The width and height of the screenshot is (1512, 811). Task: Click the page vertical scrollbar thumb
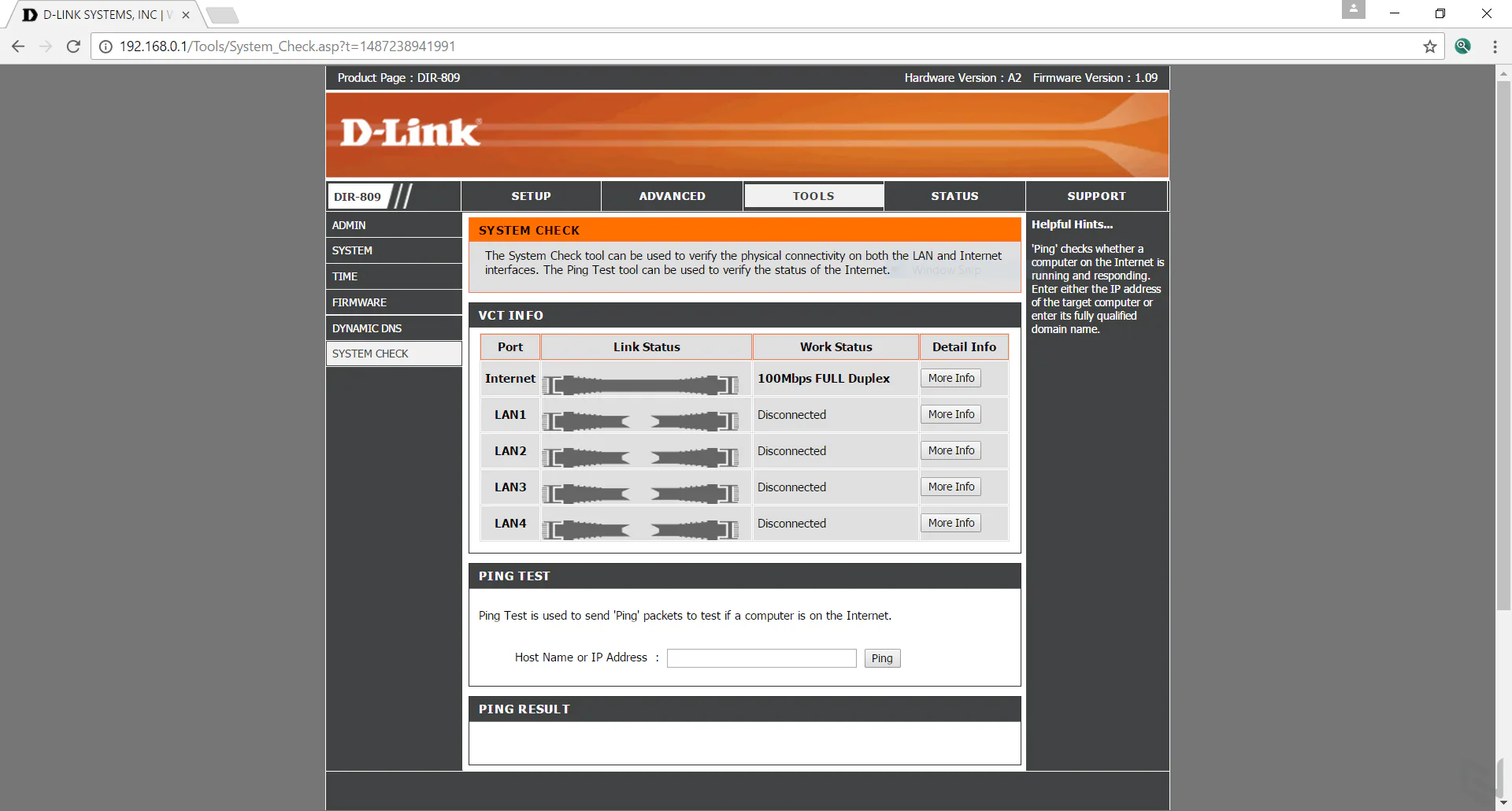(1503, 345)
